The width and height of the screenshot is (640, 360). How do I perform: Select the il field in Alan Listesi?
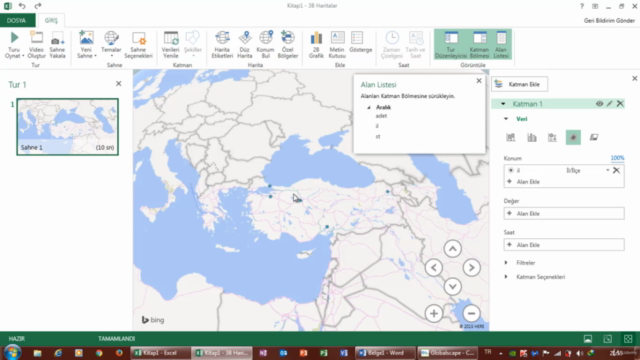[x=377, y=126]
